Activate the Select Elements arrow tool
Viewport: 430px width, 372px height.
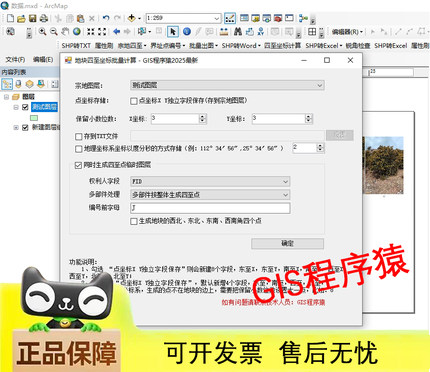click(173, 32)
